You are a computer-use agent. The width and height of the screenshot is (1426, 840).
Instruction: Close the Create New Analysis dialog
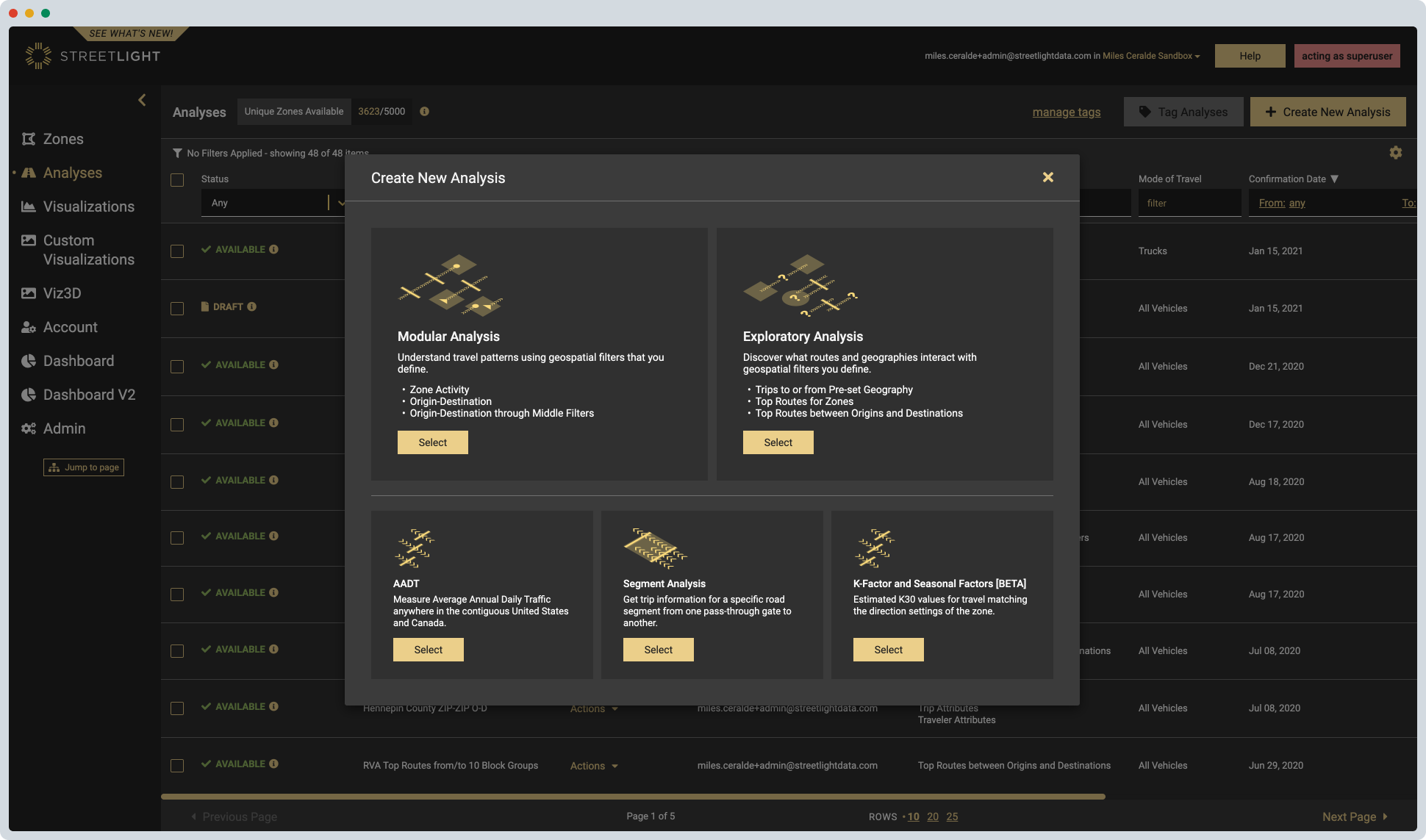coord(1048,177)
